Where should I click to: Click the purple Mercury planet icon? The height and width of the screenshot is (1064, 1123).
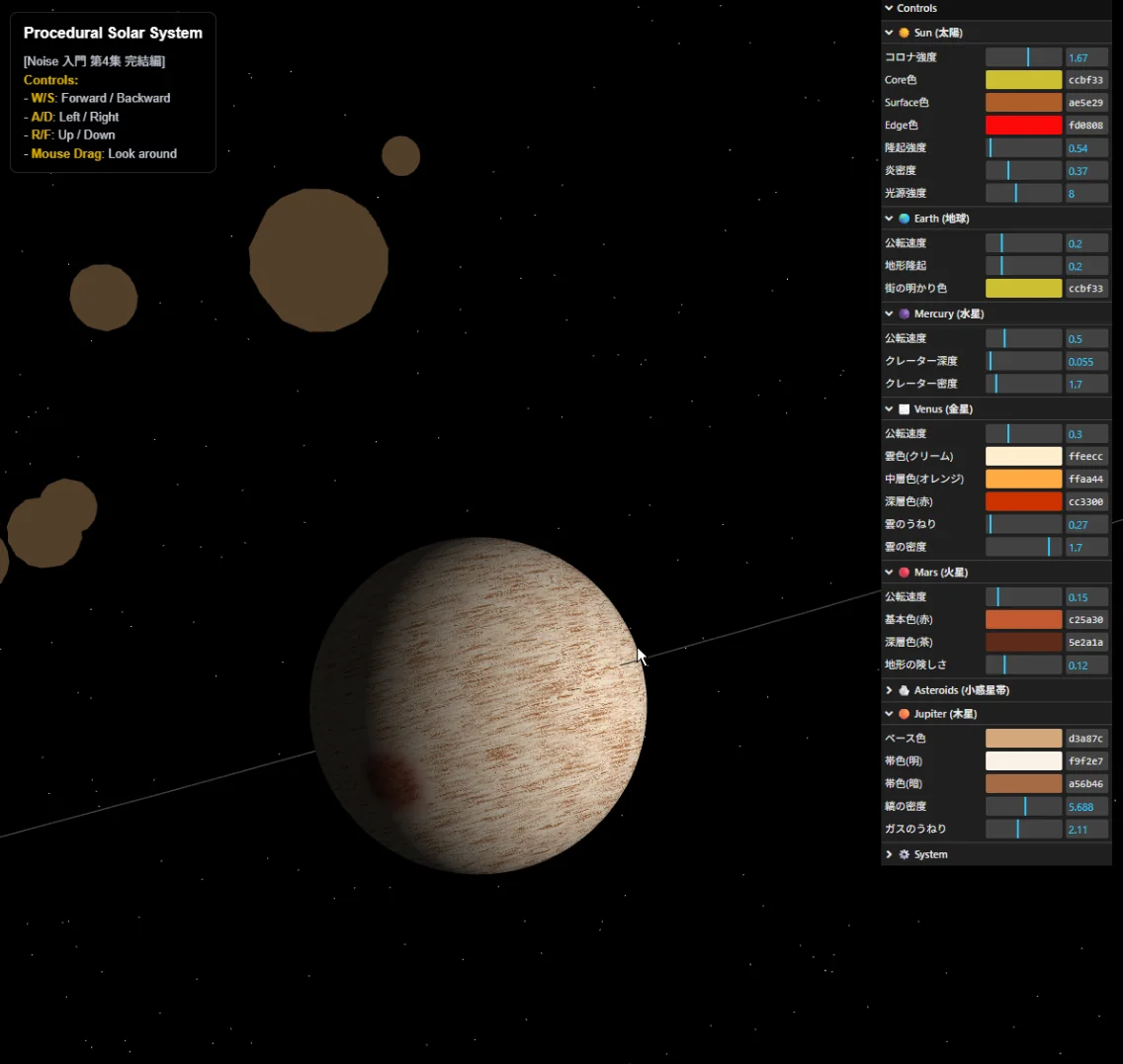pyautogui.click(x=904, y=313)
